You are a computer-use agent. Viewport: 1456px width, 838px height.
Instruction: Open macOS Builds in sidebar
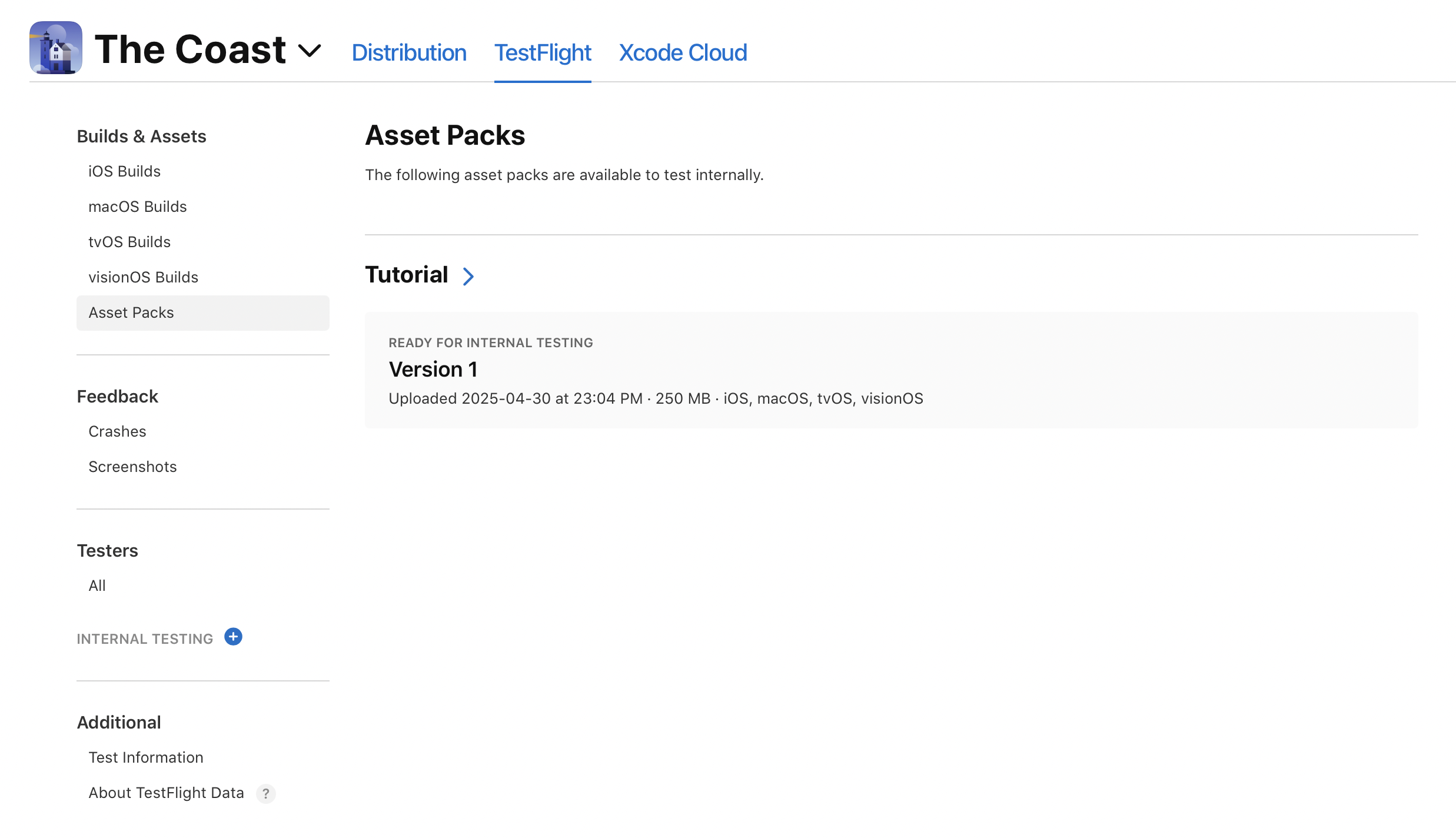tap(138, 207)
